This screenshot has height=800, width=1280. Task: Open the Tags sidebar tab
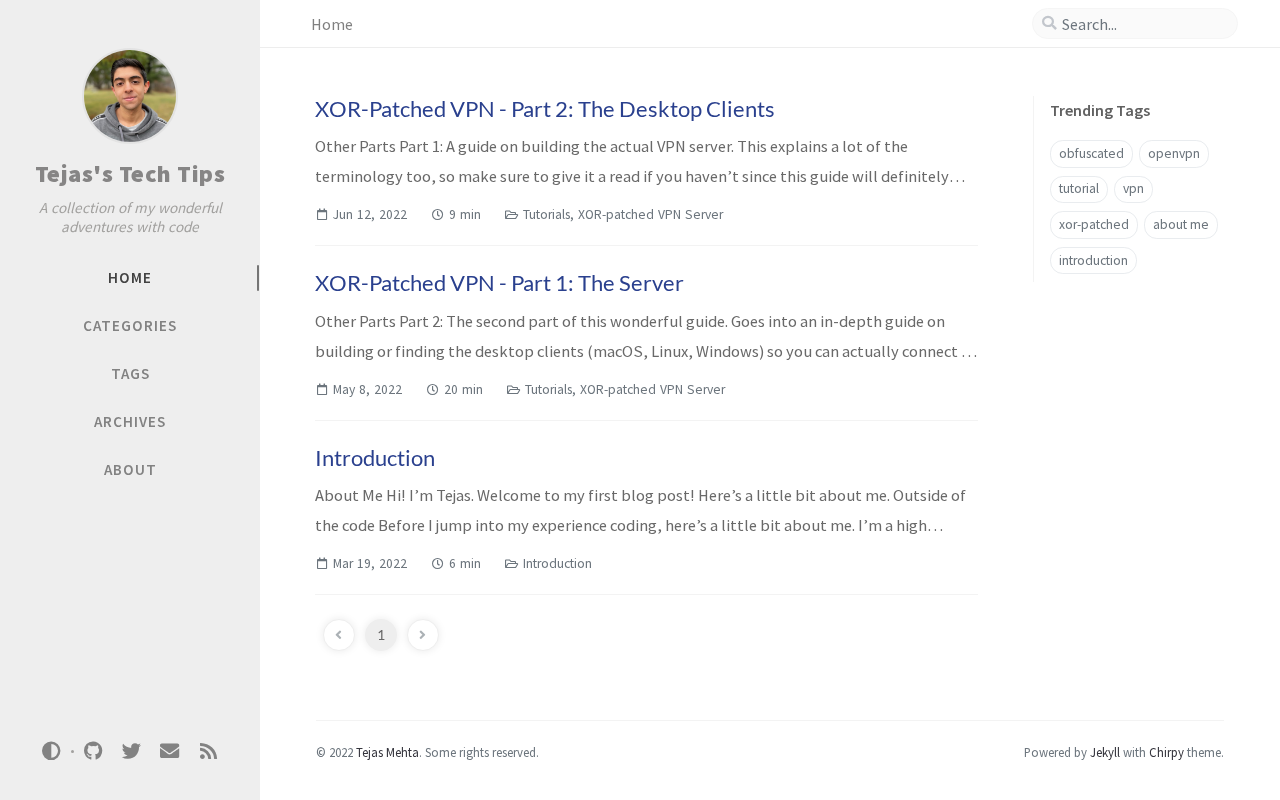point(130,374)
